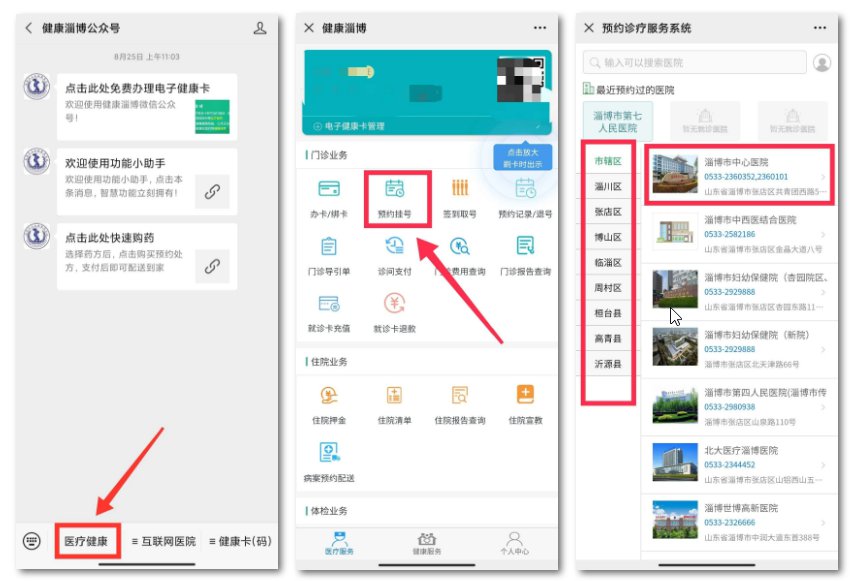Open the 淄博市第四人民医院 photo thumbnail

tap(675, 406)
